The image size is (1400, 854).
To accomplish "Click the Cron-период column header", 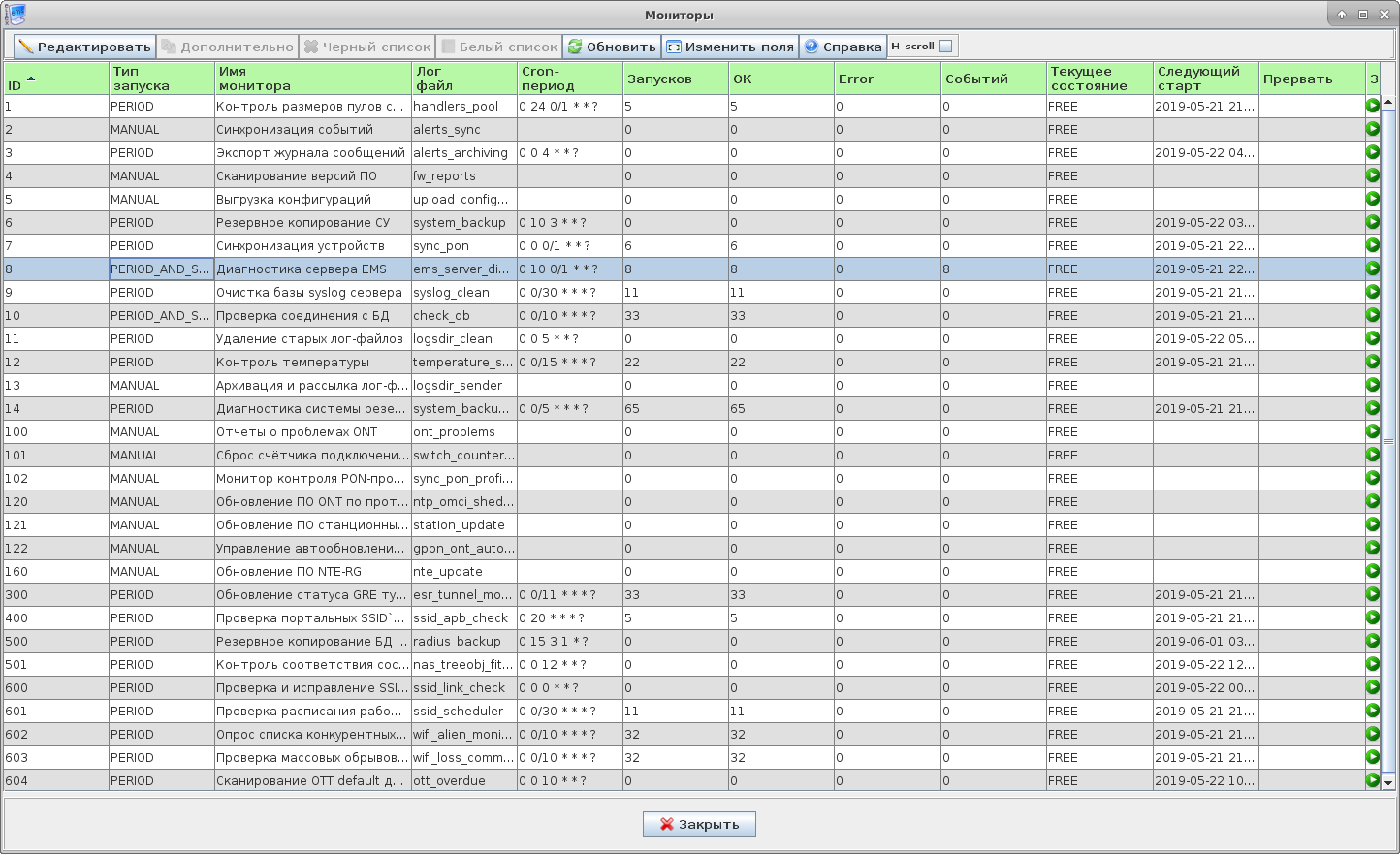I will 569,79.
